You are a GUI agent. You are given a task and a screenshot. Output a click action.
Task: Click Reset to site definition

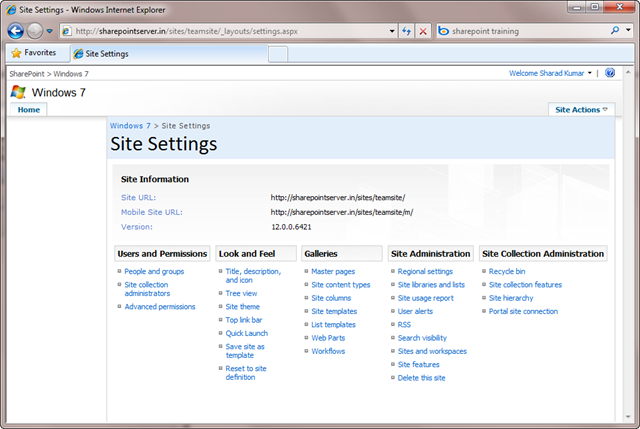tap(246, 373)
